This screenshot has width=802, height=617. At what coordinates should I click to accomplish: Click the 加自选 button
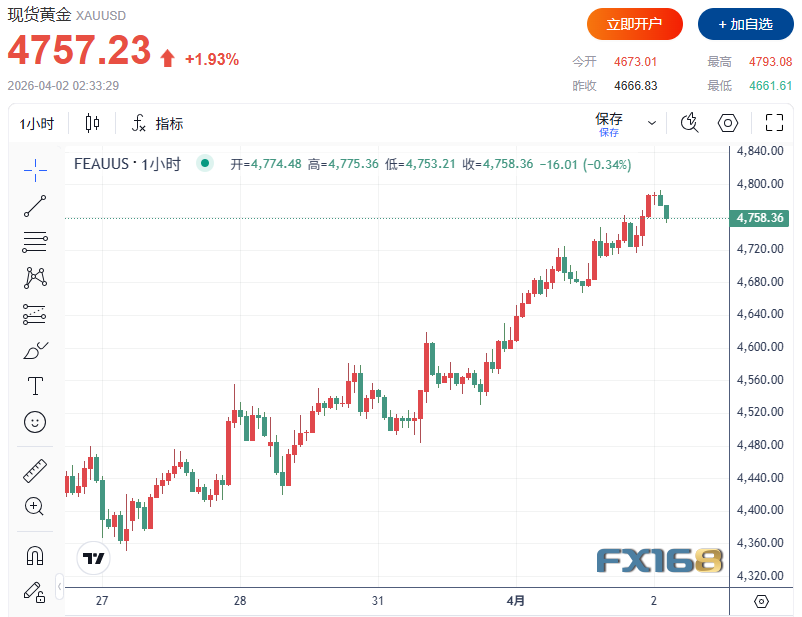coord(745,23)
